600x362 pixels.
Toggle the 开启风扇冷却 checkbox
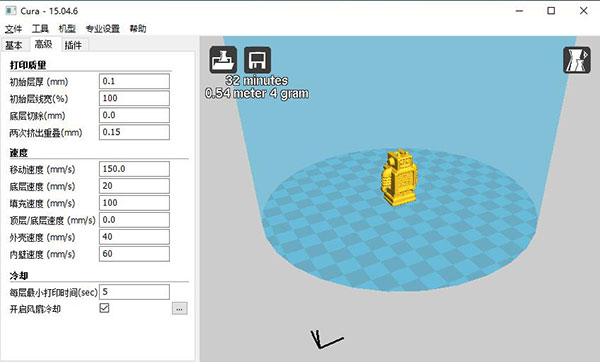click(x=104, y=308)
